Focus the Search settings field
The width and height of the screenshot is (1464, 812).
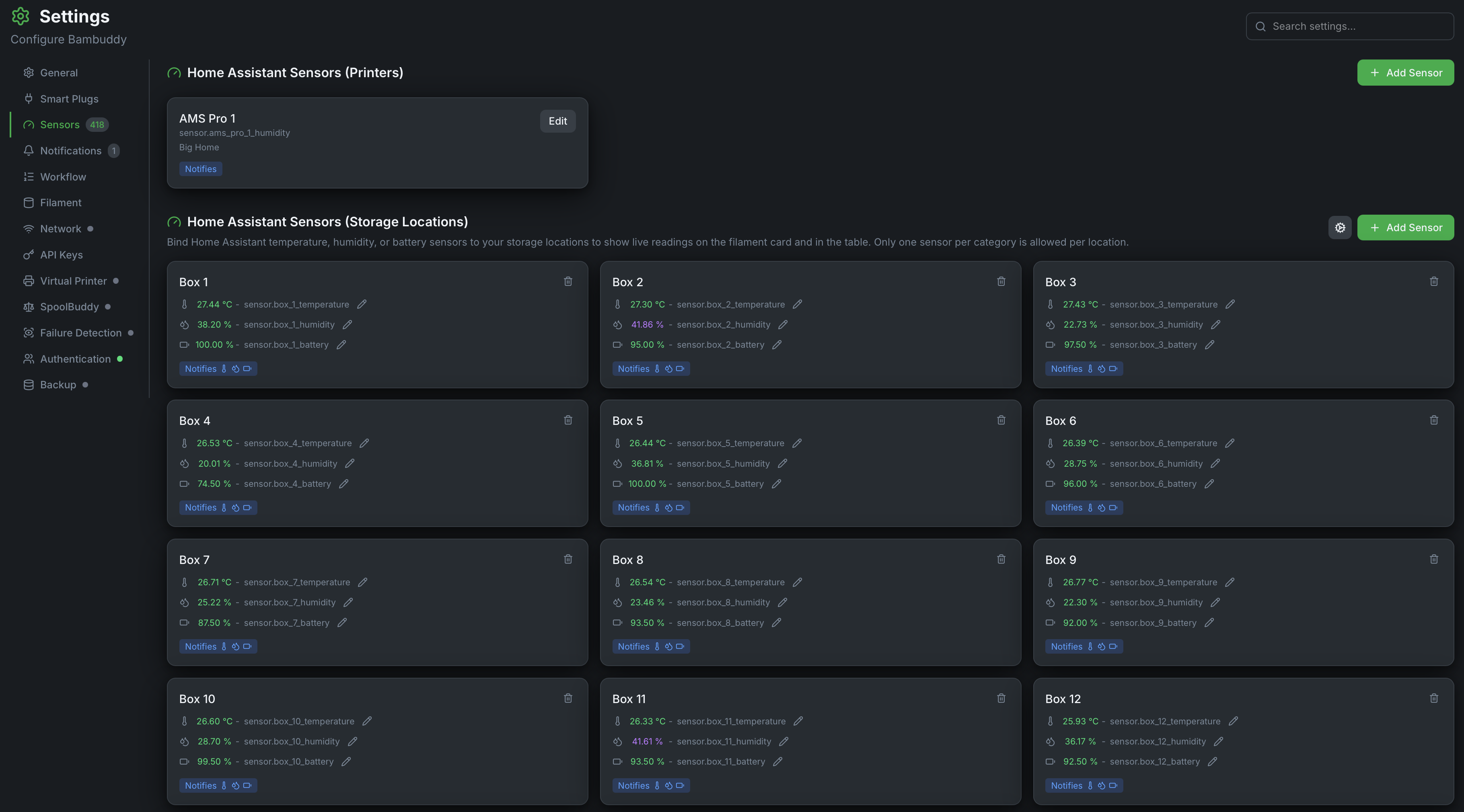click(1350, 26)
